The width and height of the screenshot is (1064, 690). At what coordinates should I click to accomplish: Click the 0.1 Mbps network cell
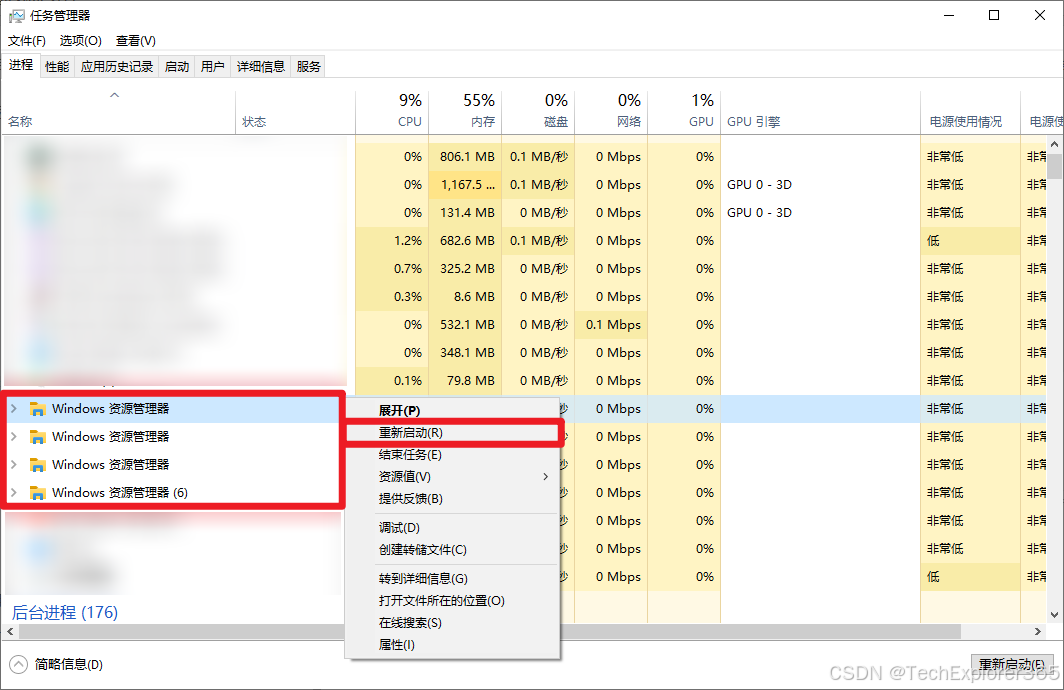click(613, 325)
